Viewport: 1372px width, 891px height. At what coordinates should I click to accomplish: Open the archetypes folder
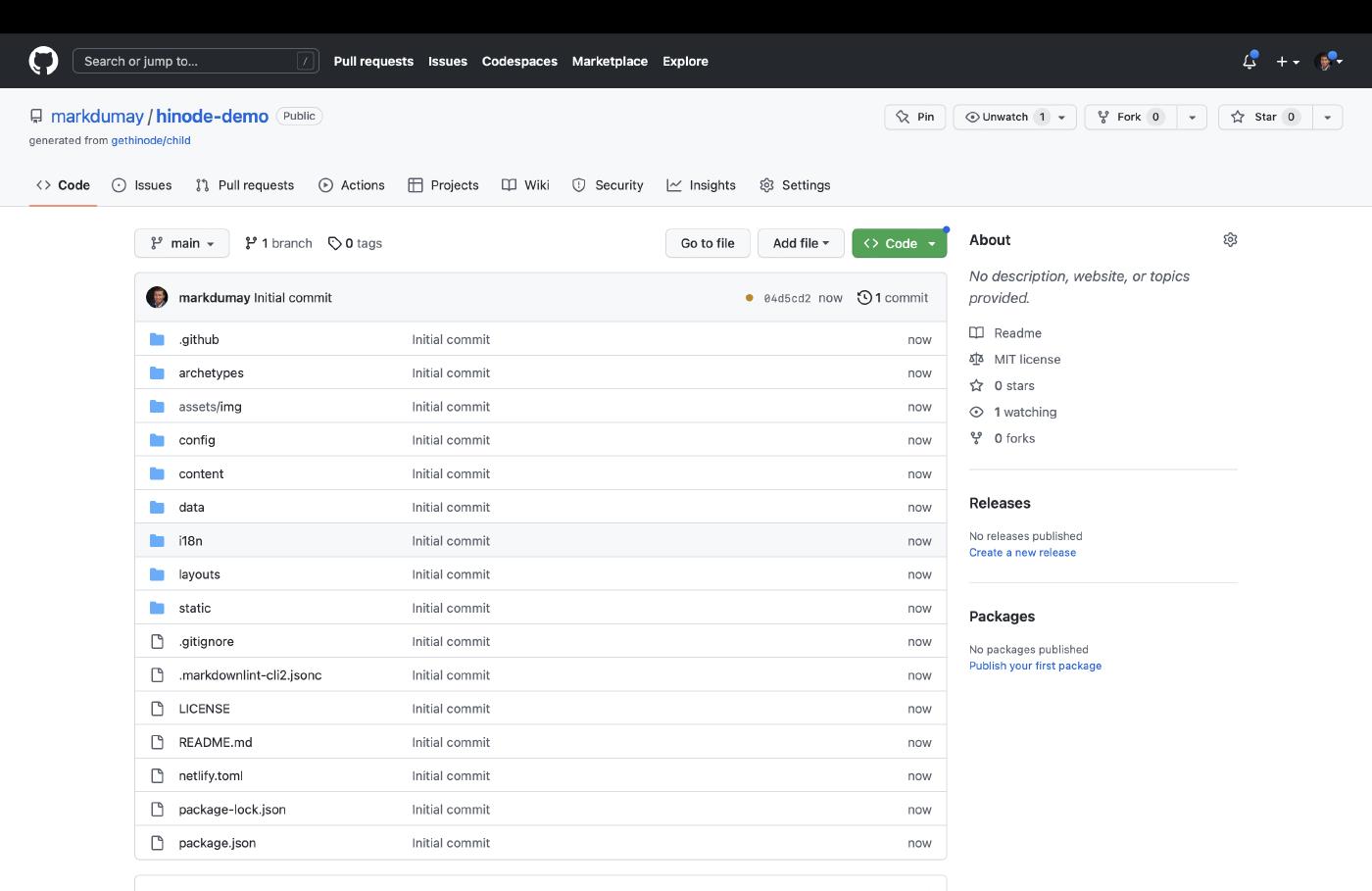pyautogui.click(x=211, y=372)
